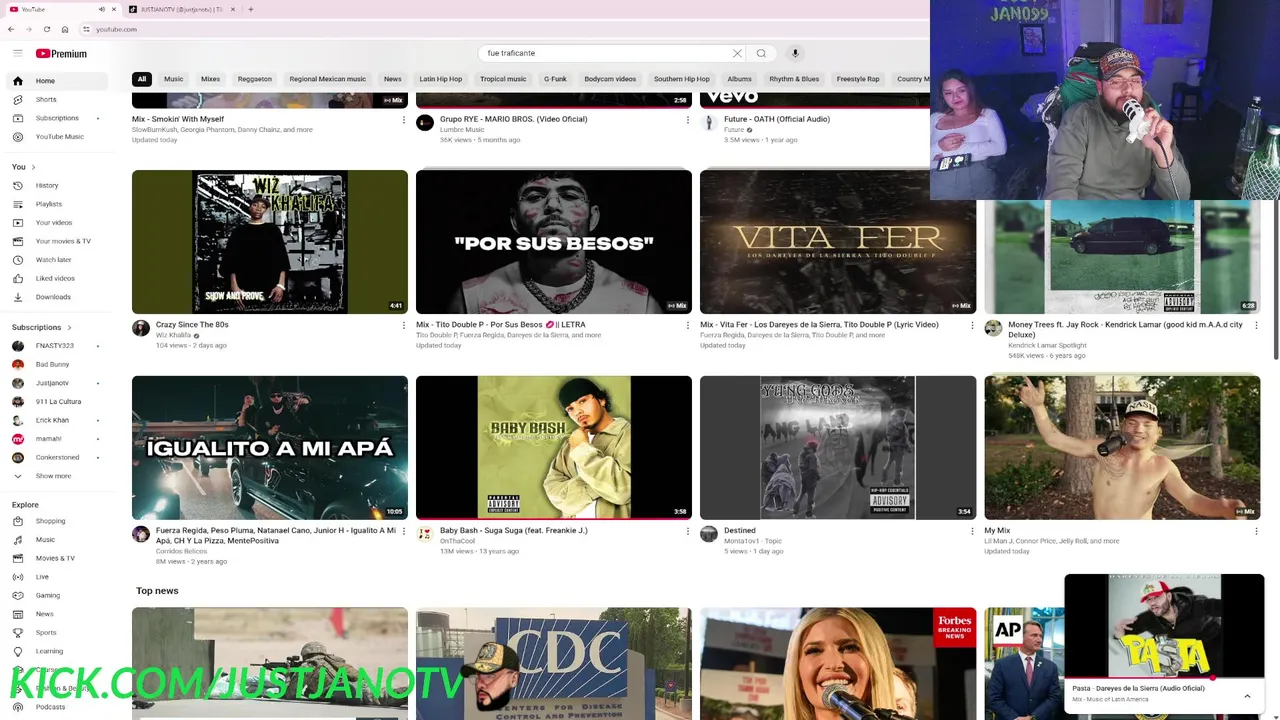Close the YouTube browser tab
1280x720 pixels.
(x=113, y=9)
